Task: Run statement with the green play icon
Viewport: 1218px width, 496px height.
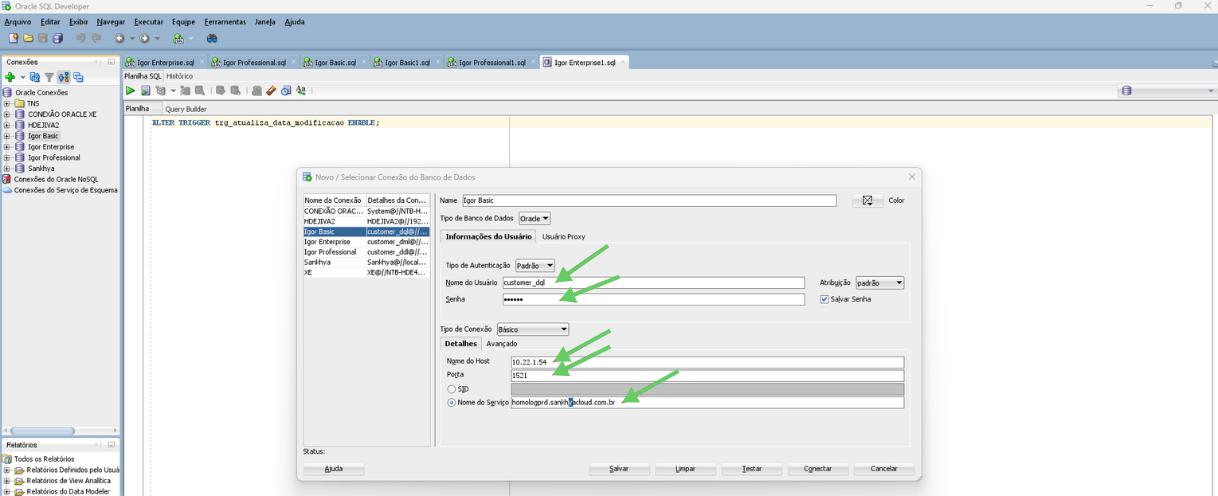Action: (130, 91)
